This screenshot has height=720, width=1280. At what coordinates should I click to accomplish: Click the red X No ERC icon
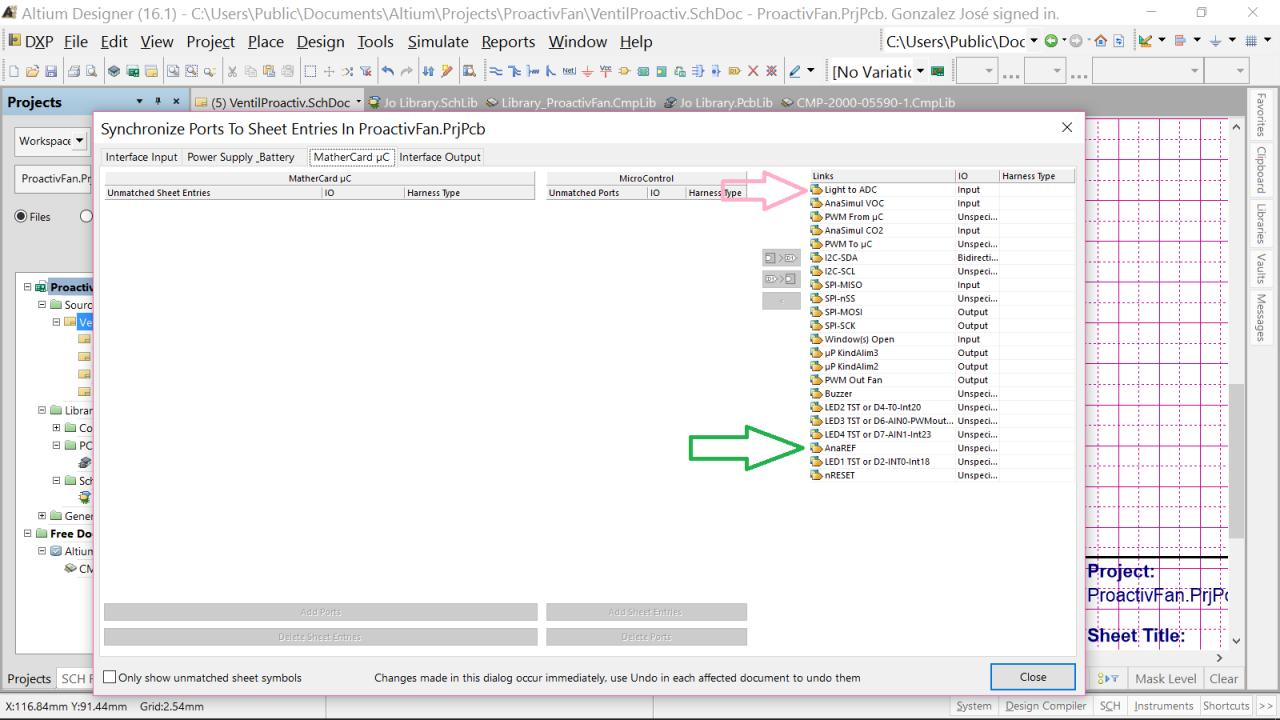(x=753, y=72)
